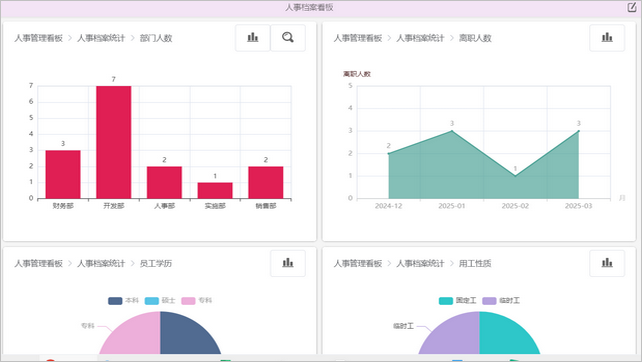Click the 离职人数 breadcrumb label
Image resolution: width=642 pixels, height=362 pixels.
pyautogui.click(x=475, y=38)
